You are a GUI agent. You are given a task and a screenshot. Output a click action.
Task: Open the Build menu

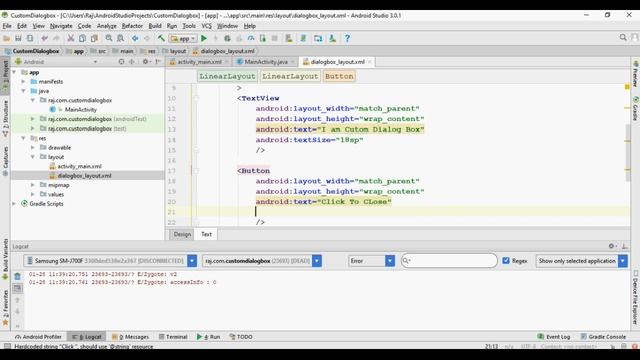pyautogui.click(x=155, y=26)
